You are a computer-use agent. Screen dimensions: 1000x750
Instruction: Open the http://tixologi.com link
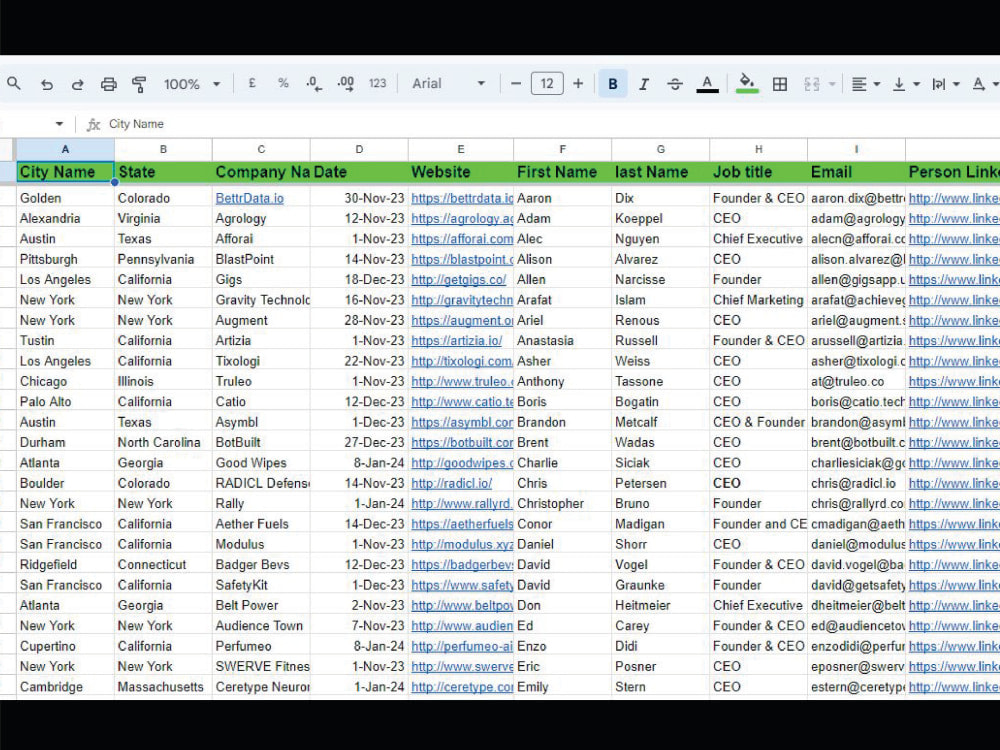(x=462, y=361)
